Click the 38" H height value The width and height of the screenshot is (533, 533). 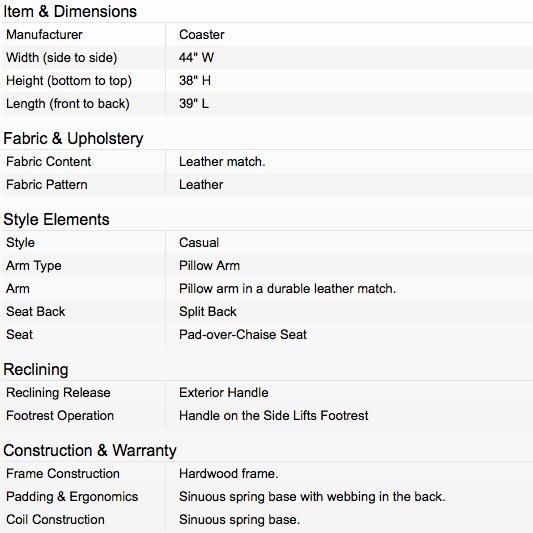[x=195, y=81]
